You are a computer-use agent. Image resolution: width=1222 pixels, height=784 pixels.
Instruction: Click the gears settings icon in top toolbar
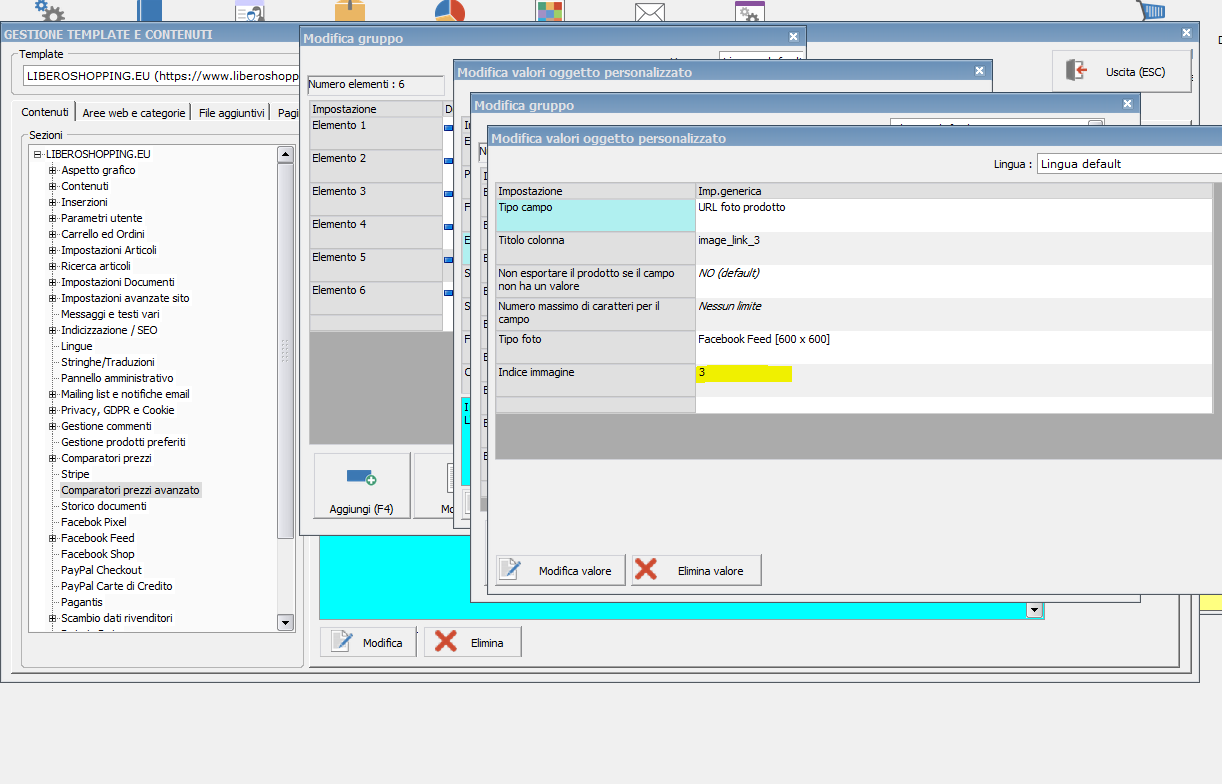pos(48,11)
